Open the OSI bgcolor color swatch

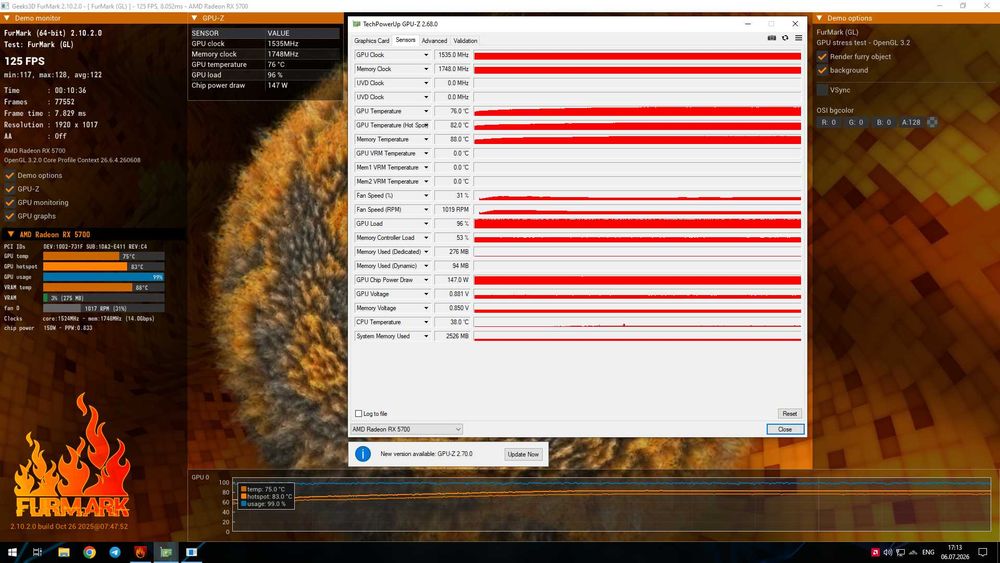932,122
